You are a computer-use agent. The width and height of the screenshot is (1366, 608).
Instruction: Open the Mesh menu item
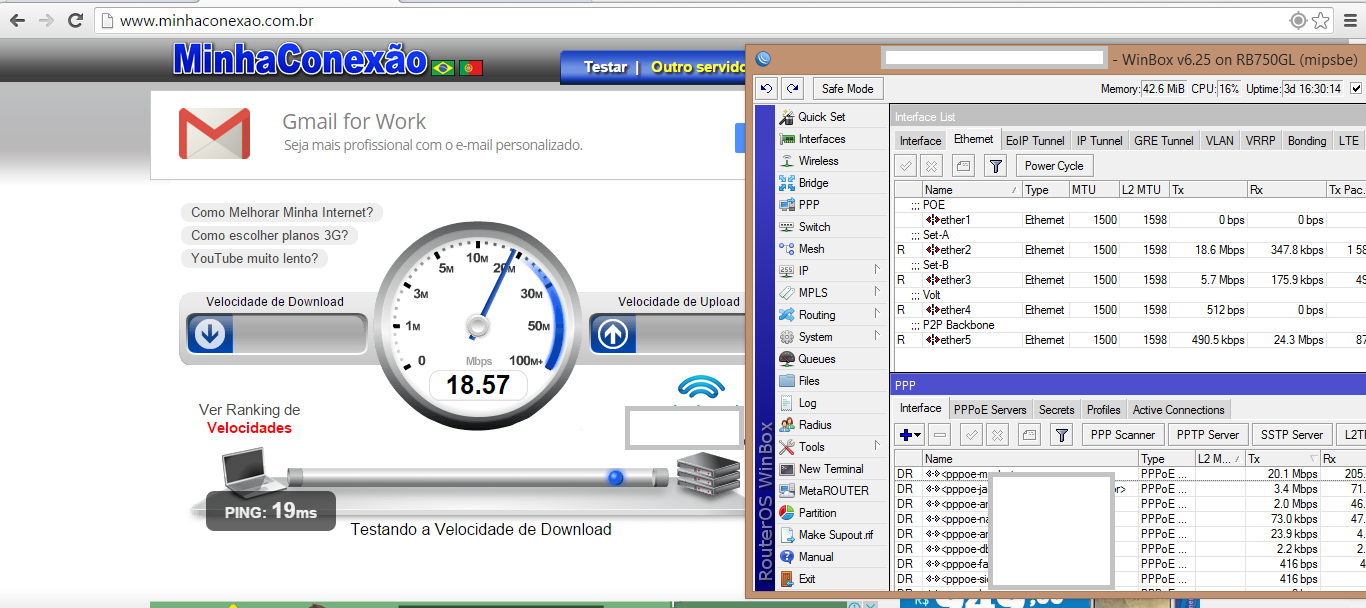(x=811, y=249)
